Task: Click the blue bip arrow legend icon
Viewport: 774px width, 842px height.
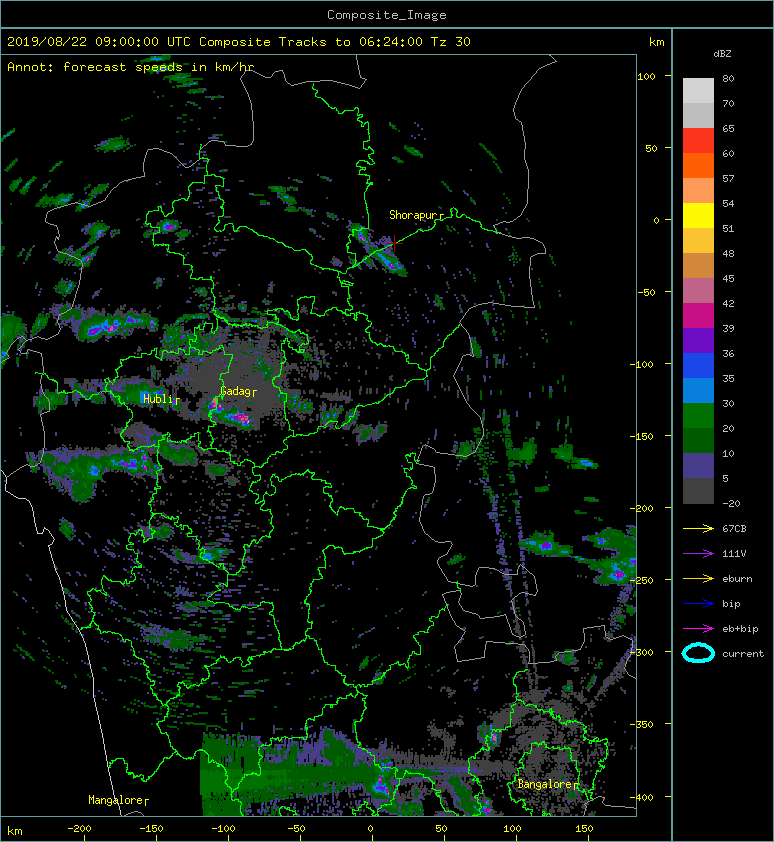Action: (698, 604)
